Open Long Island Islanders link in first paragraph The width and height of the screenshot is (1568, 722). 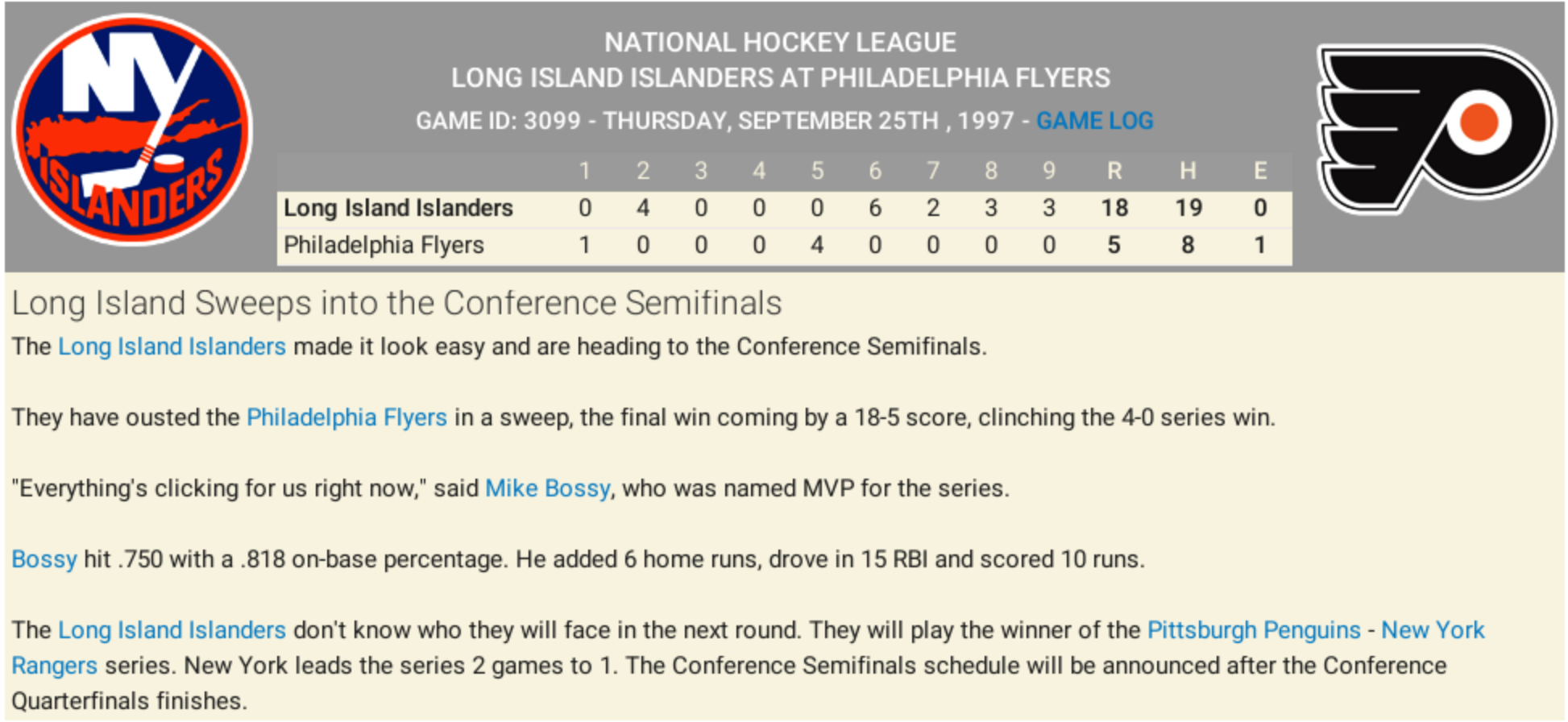tap(172, 346)
